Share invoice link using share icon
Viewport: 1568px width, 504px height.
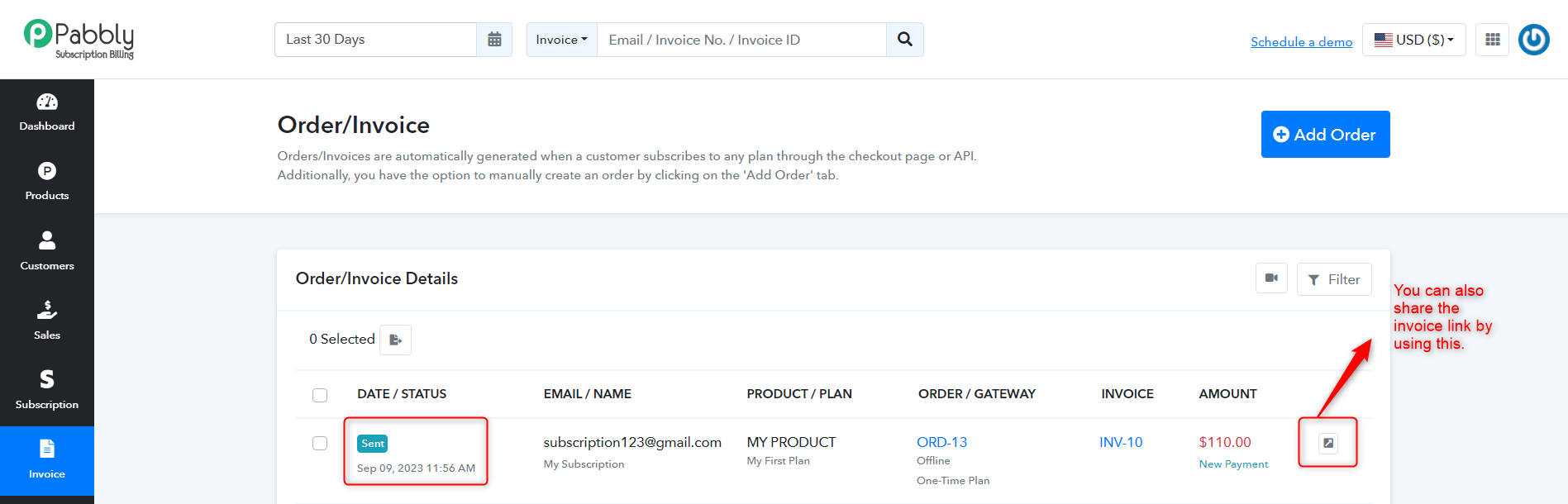pyautogui.click(x=1328, y=443)
